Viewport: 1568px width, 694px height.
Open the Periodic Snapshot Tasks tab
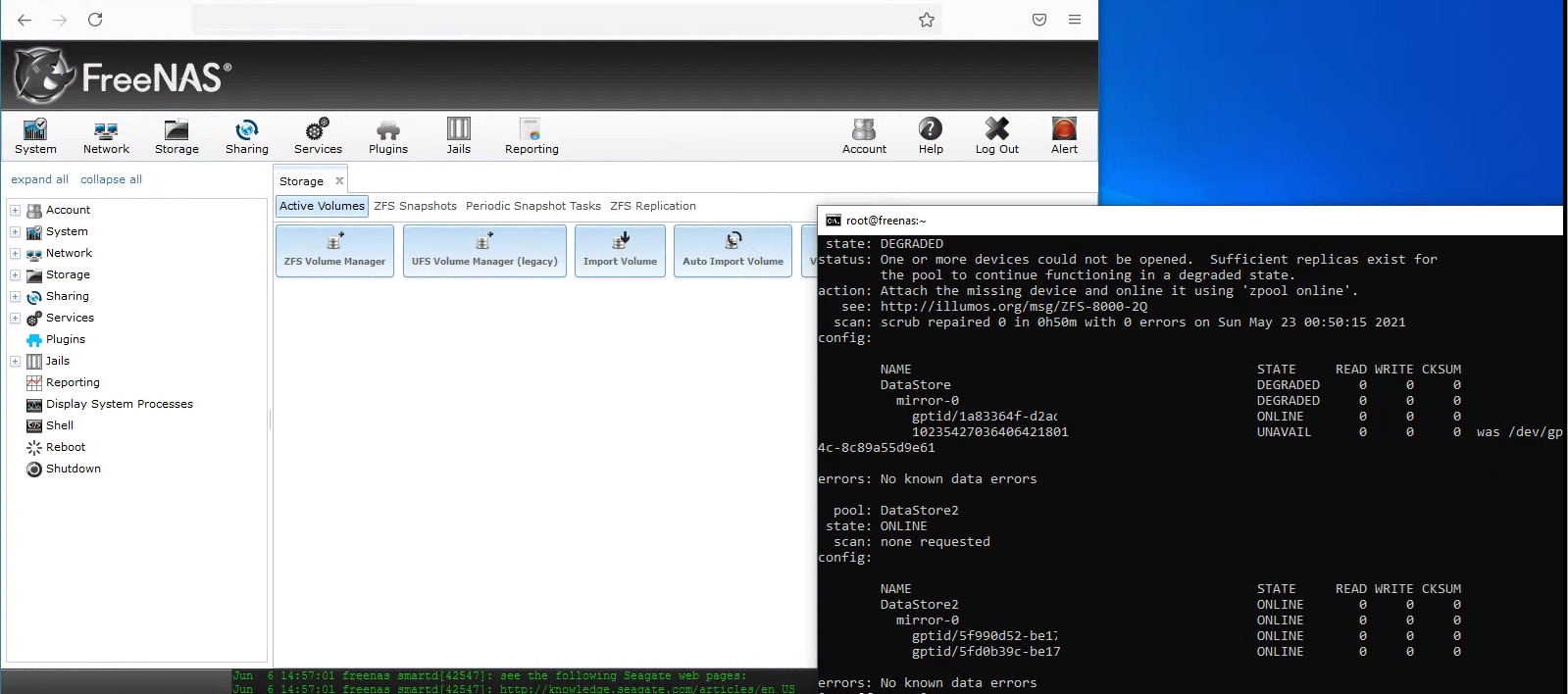532,206
